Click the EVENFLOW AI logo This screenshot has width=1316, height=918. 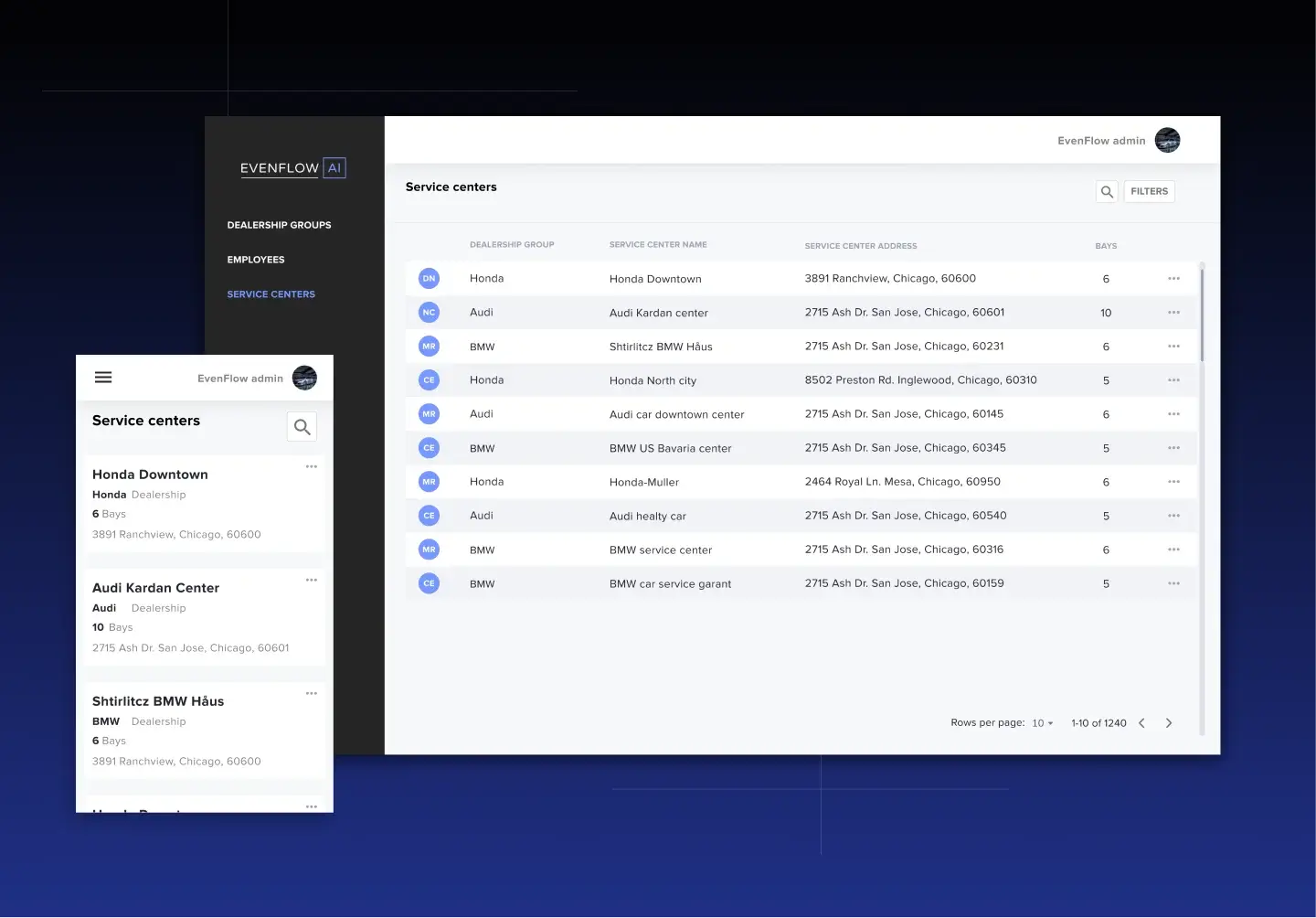[293, 168]
